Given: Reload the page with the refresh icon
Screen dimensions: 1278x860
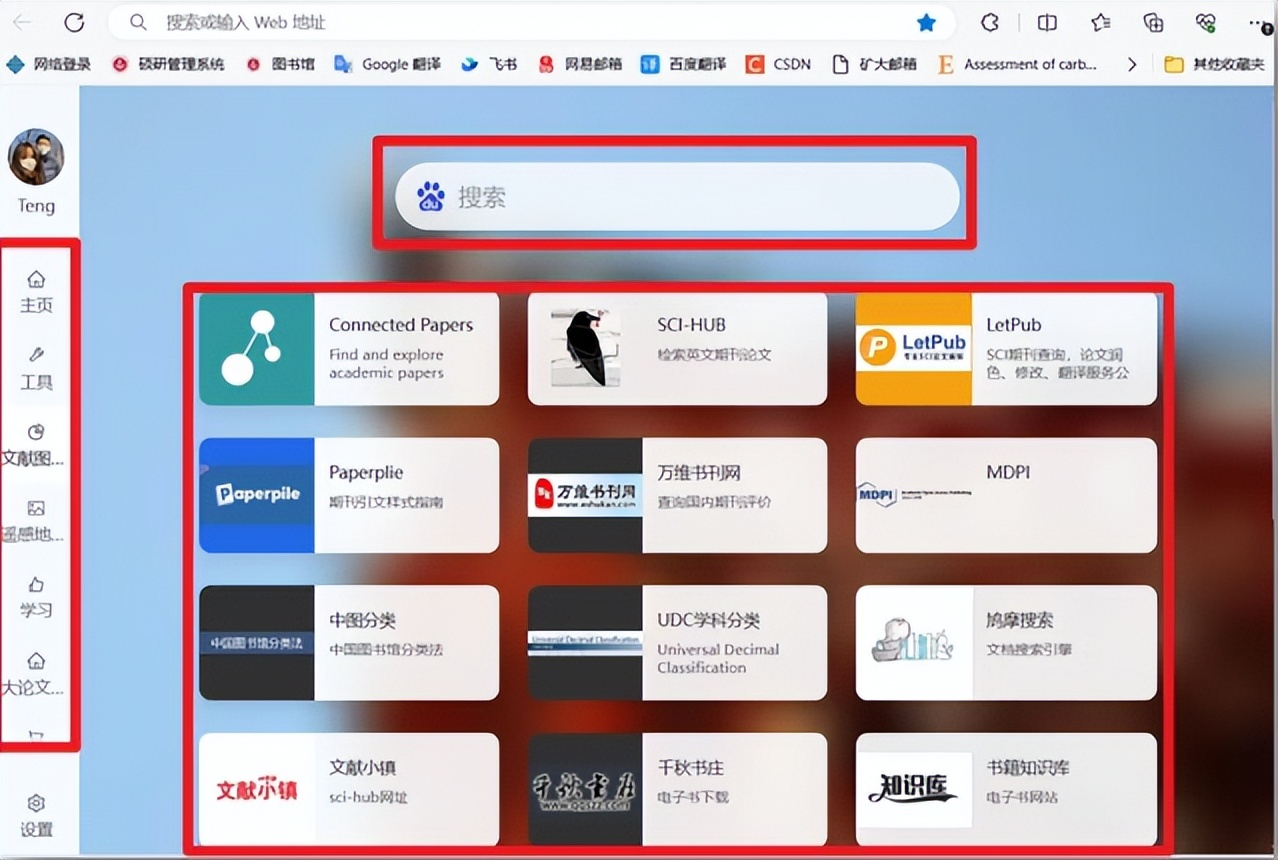Looking at the screenshot, I should [73, 22].
